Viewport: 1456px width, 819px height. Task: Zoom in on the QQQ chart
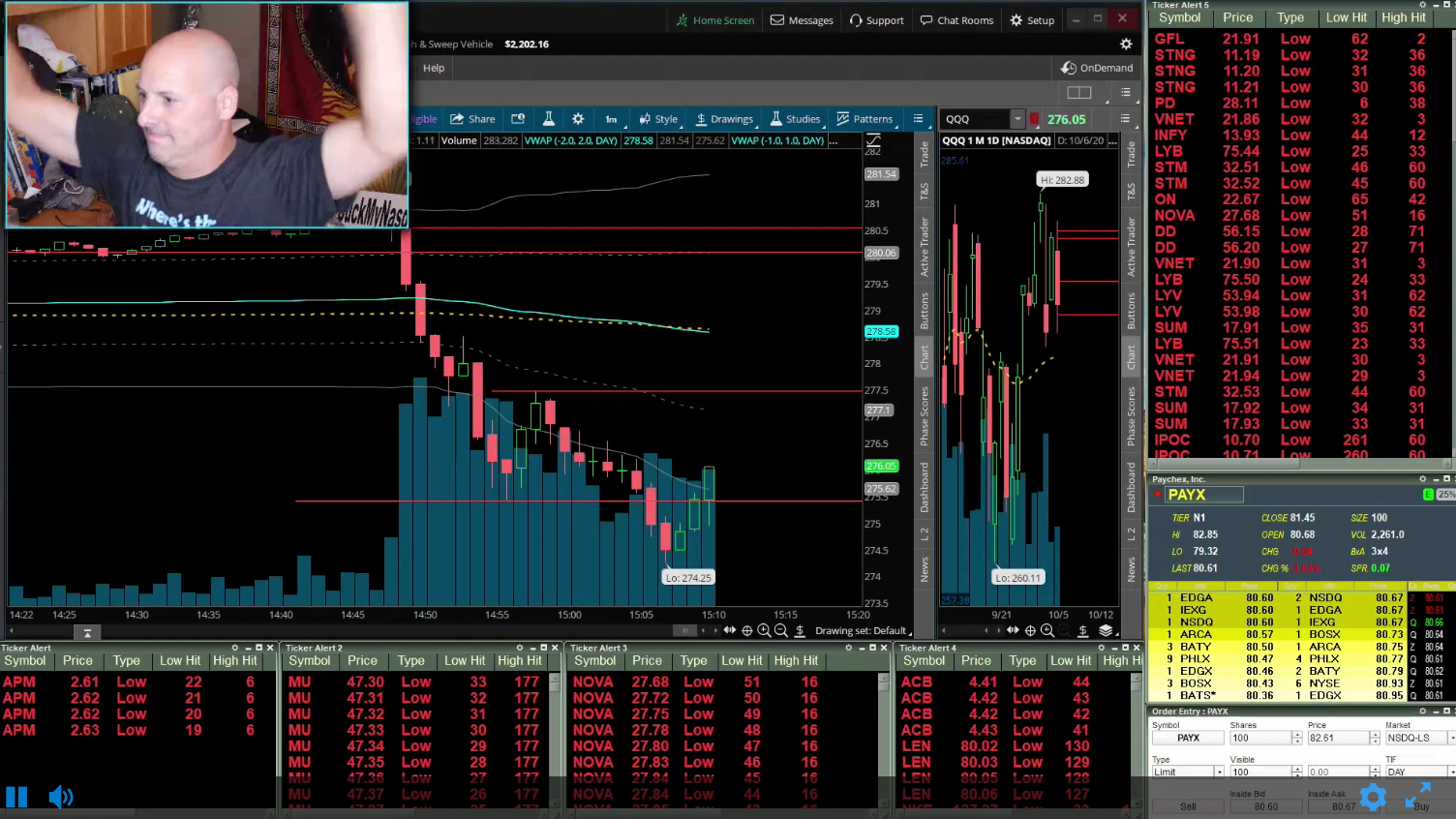(x=1047, y=630)
